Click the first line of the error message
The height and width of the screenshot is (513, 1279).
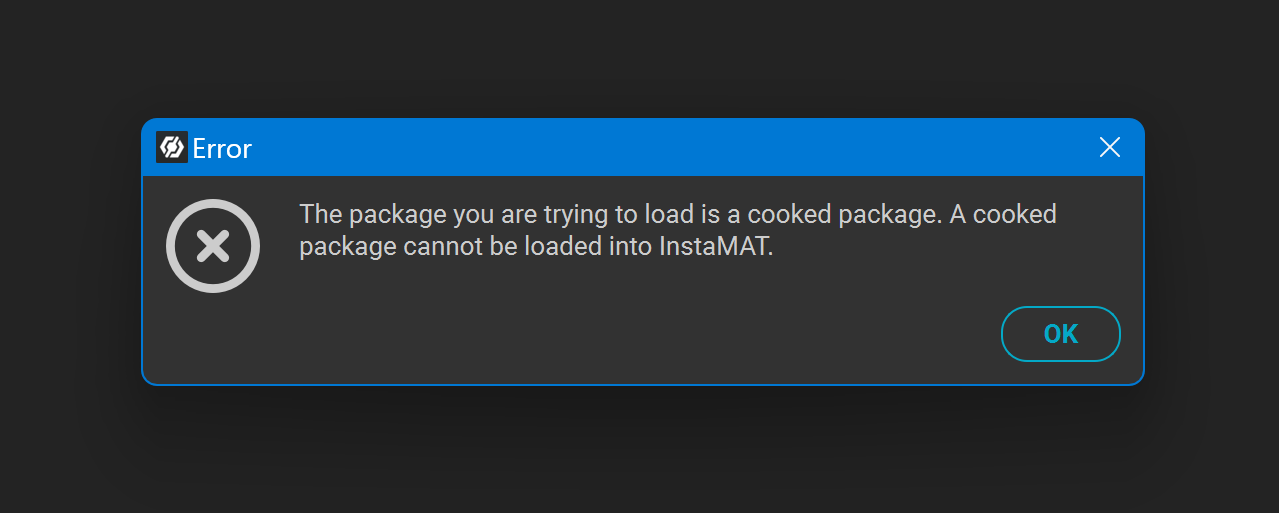click(x=677, y=214)
